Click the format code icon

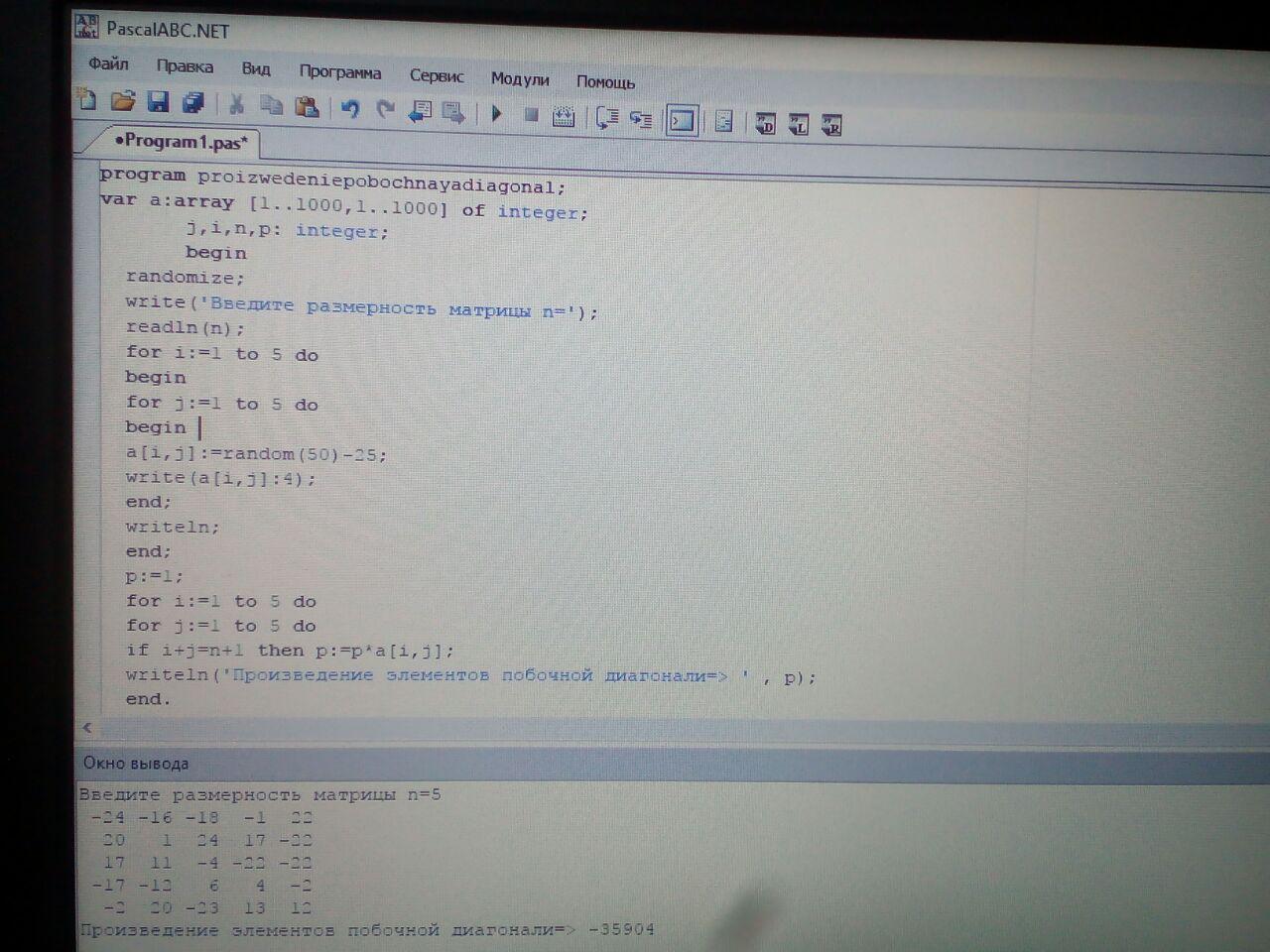724,122
